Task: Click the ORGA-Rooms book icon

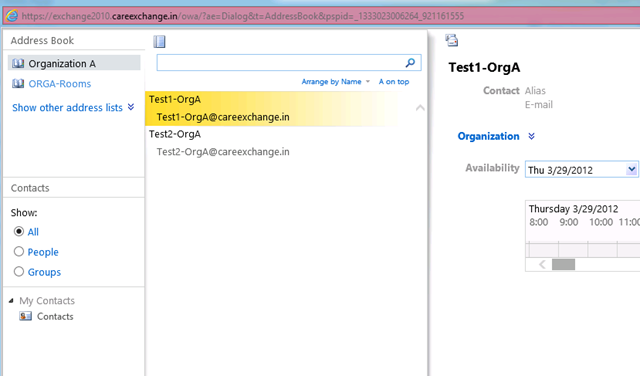Action: click(x=18, y=84)
